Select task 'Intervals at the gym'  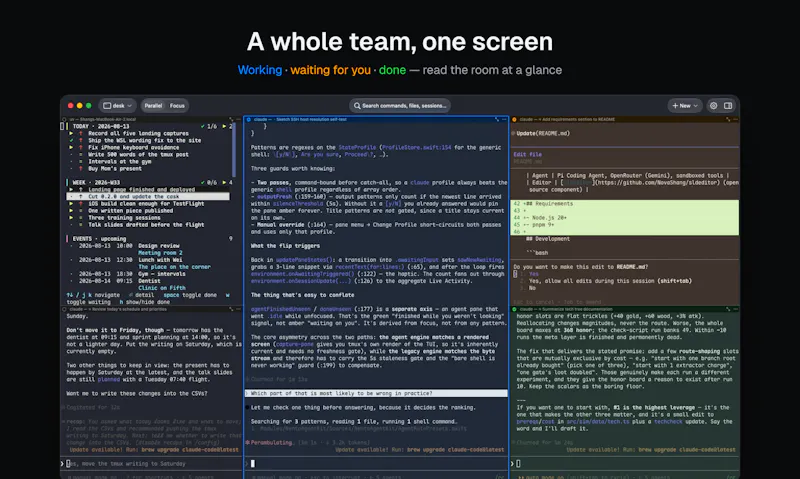(119, 161)
